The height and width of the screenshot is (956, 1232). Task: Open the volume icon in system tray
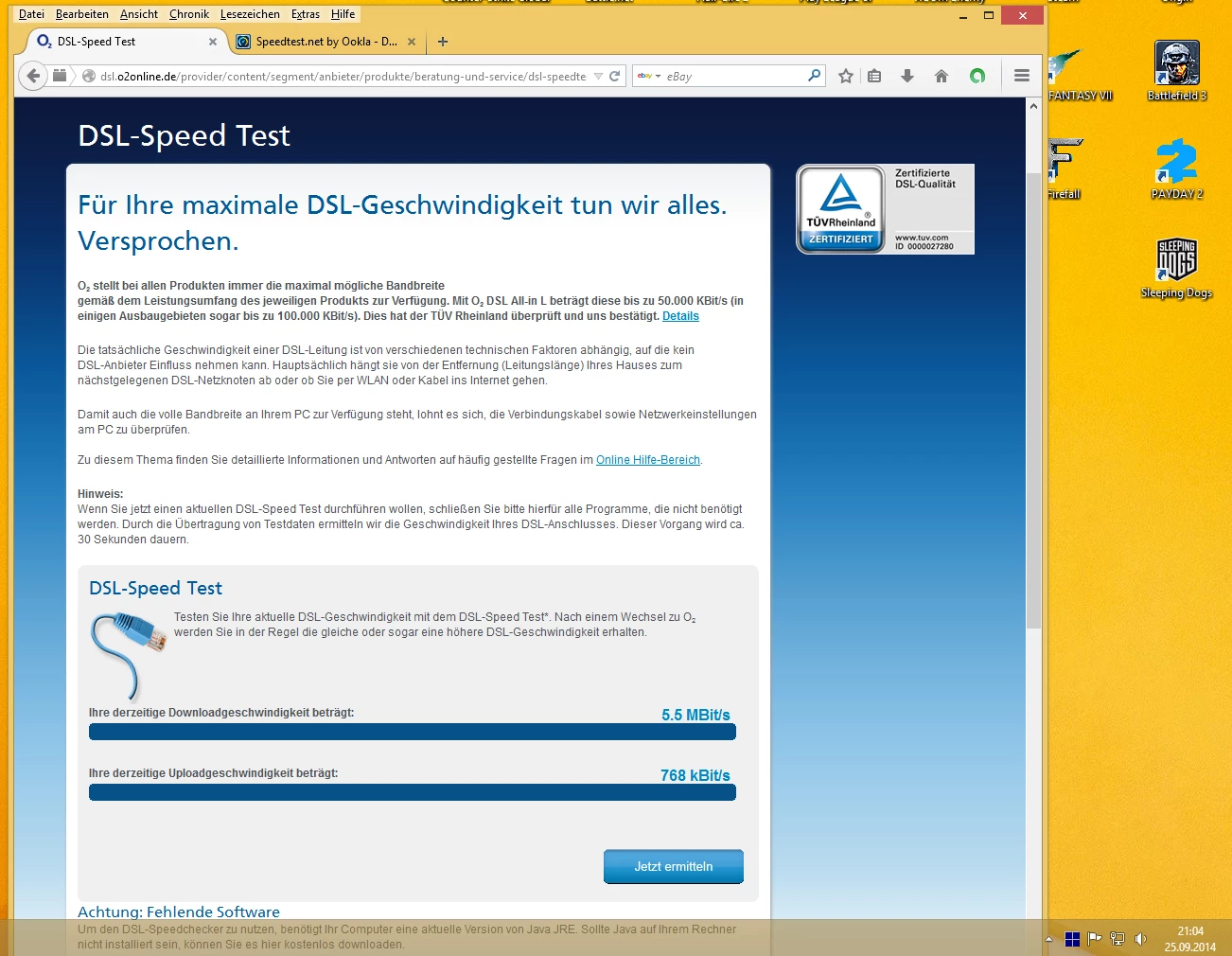1140,939
